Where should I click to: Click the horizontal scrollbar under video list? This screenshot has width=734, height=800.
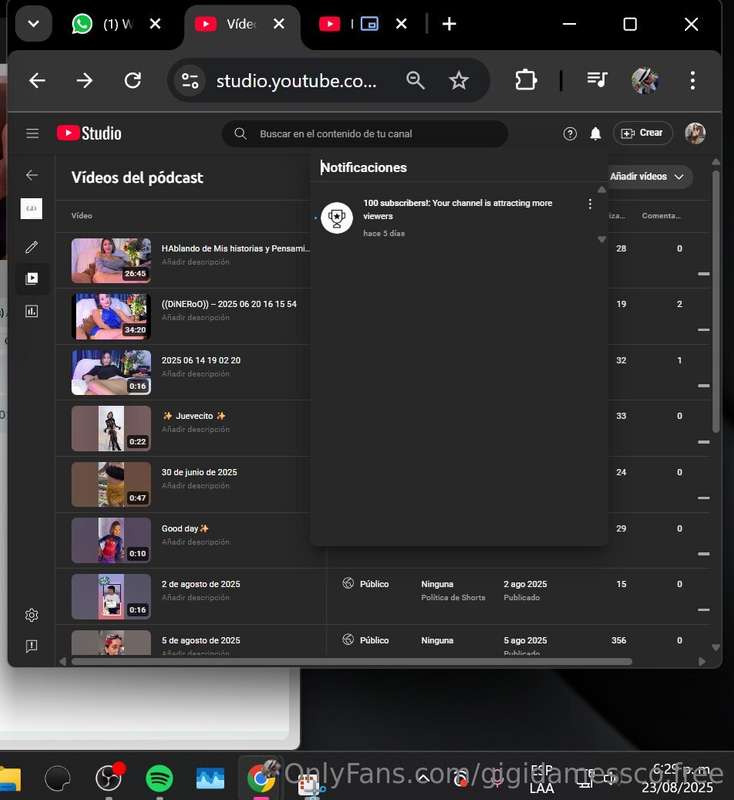(352, 661)
